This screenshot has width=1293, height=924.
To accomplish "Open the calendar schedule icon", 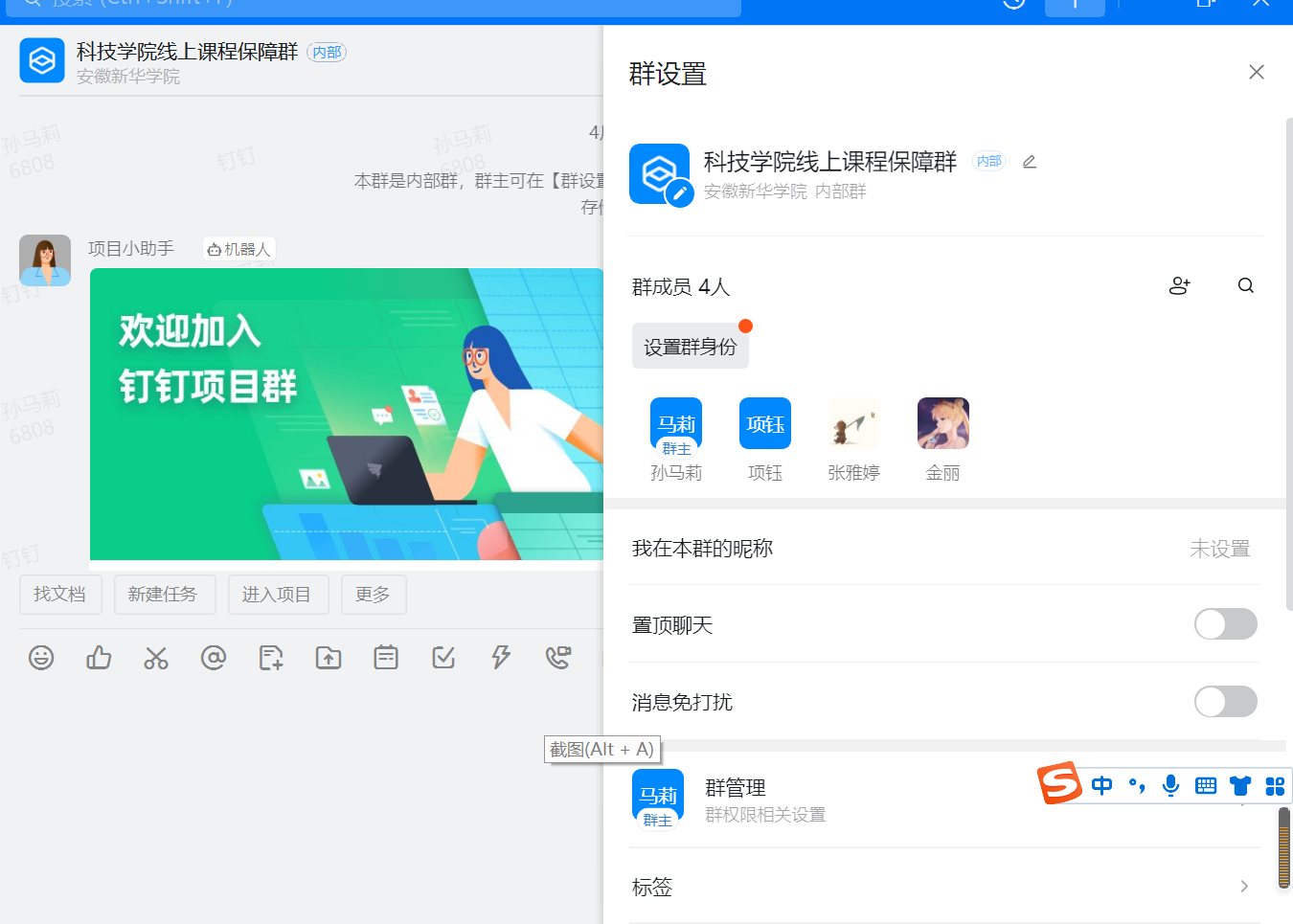I will (x=386, y=658).
